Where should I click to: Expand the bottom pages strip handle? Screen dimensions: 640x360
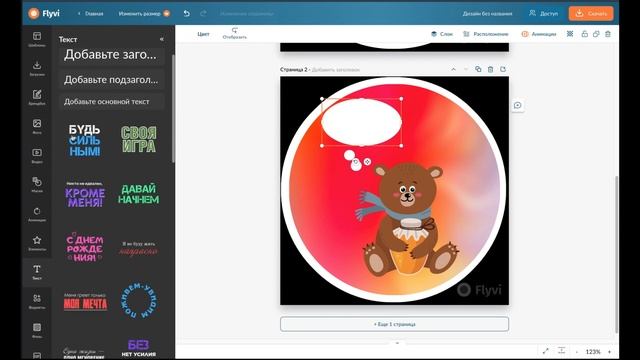click(397, 343)
